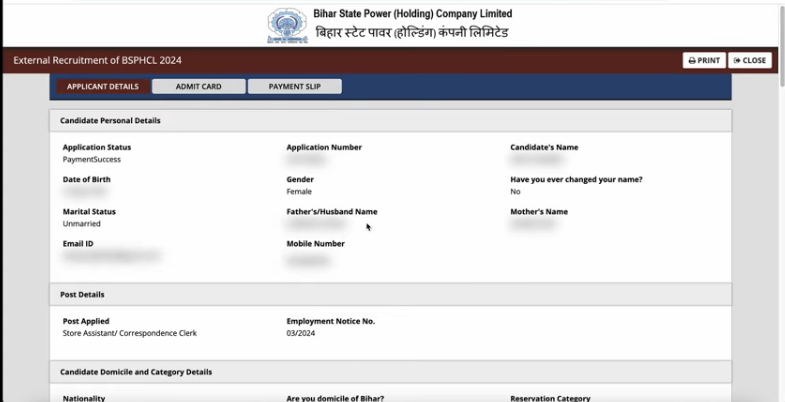Screen dimensions: 785x402
Task: Click 'No' under name change question
Action: [515, 192]
